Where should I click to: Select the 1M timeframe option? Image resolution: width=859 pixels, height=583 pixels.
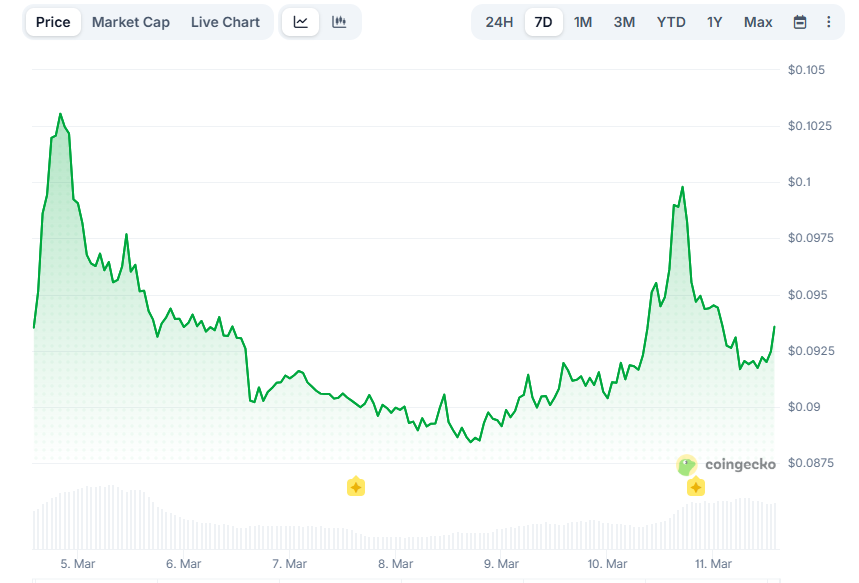tap(581, 21)
